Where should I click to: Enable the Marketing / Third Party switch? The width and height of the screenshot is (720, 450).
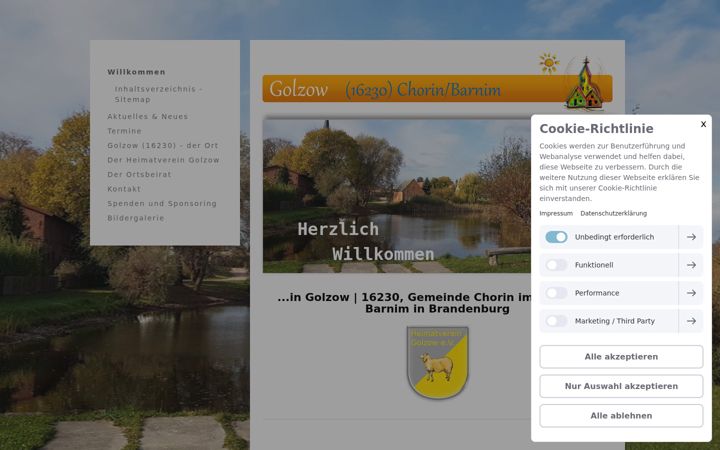(x=556, y=321)
